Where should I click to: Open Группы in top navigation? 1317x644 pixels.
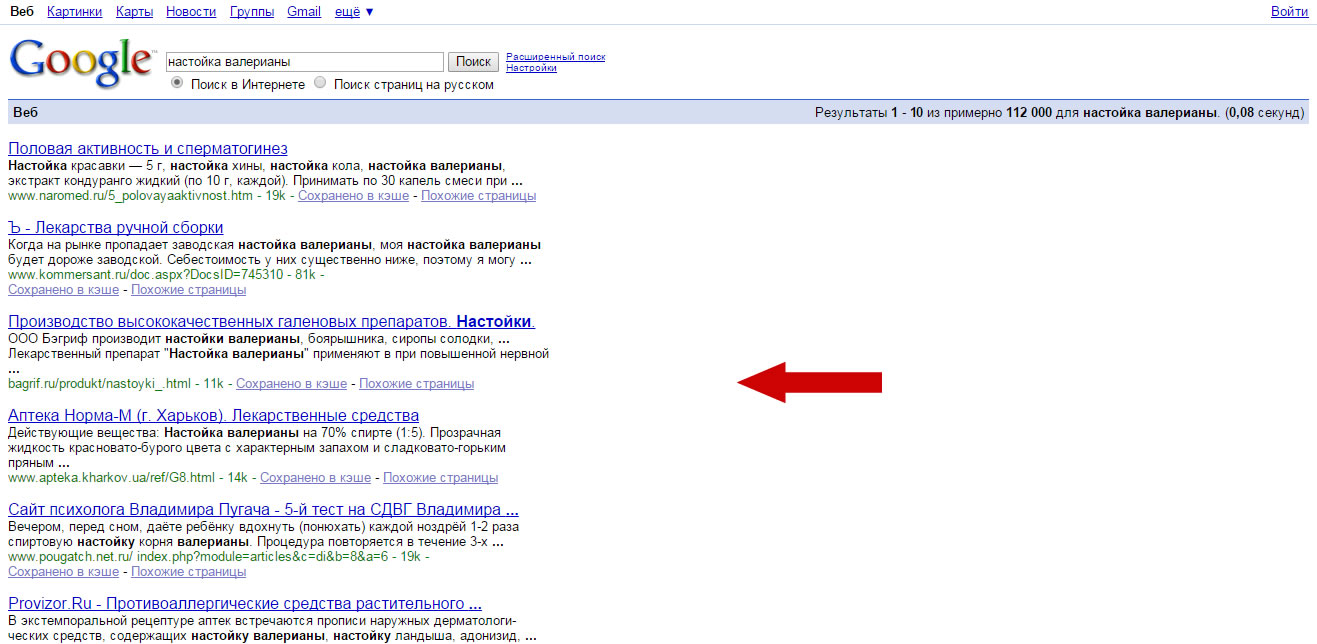[252, 12]
